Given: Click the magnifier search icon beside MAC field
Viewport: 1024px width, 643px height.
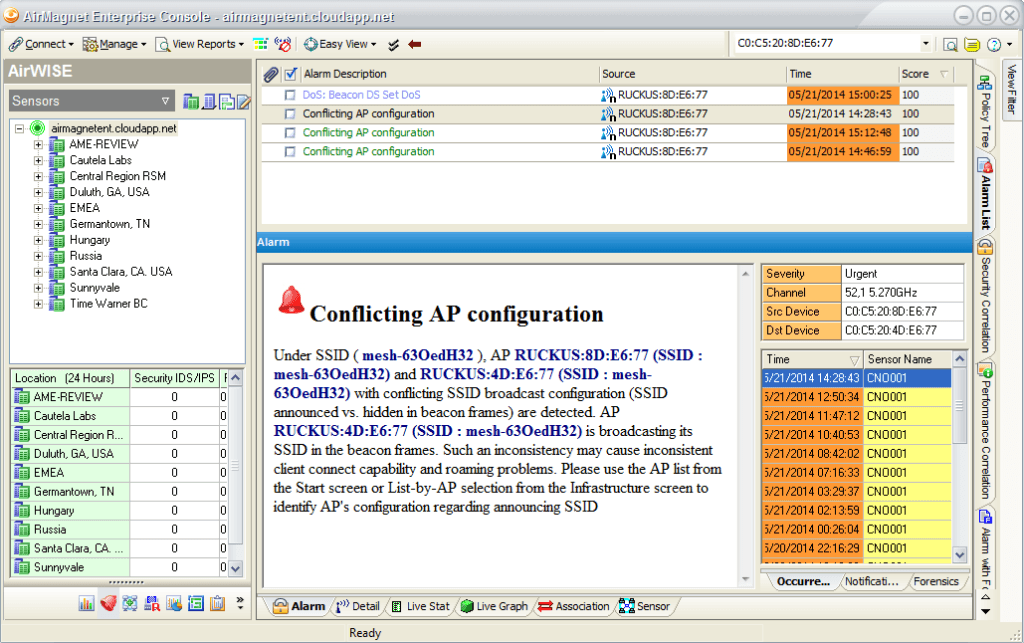Looking at the screenshot, I should 950,44.
